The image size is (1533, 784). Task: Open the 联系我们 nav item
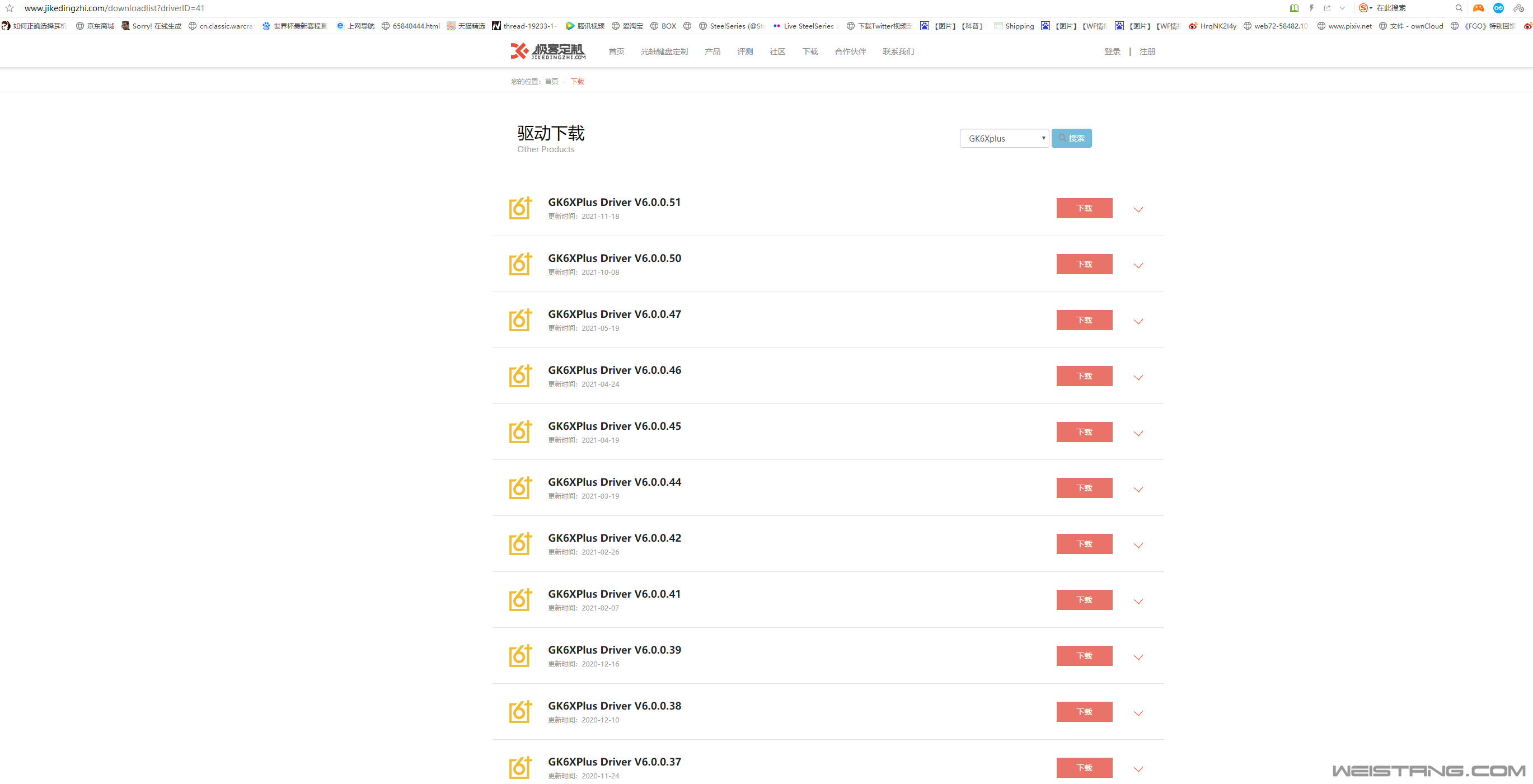tap(898, 51)
